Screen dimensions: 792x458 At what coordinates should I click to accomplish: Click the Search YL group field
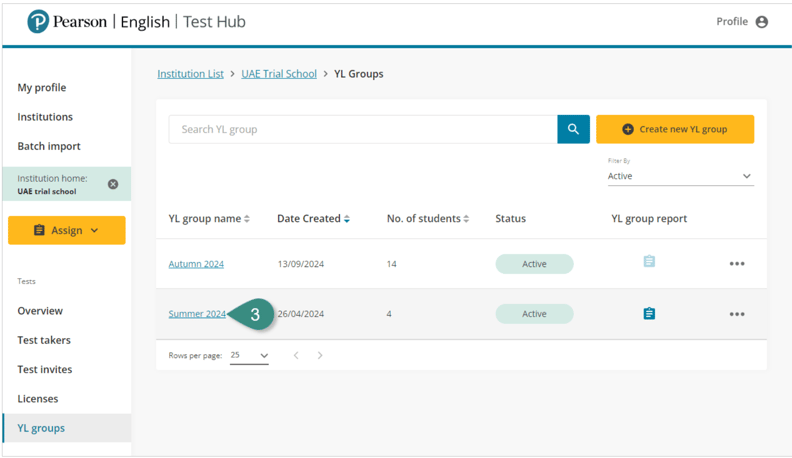362,129
